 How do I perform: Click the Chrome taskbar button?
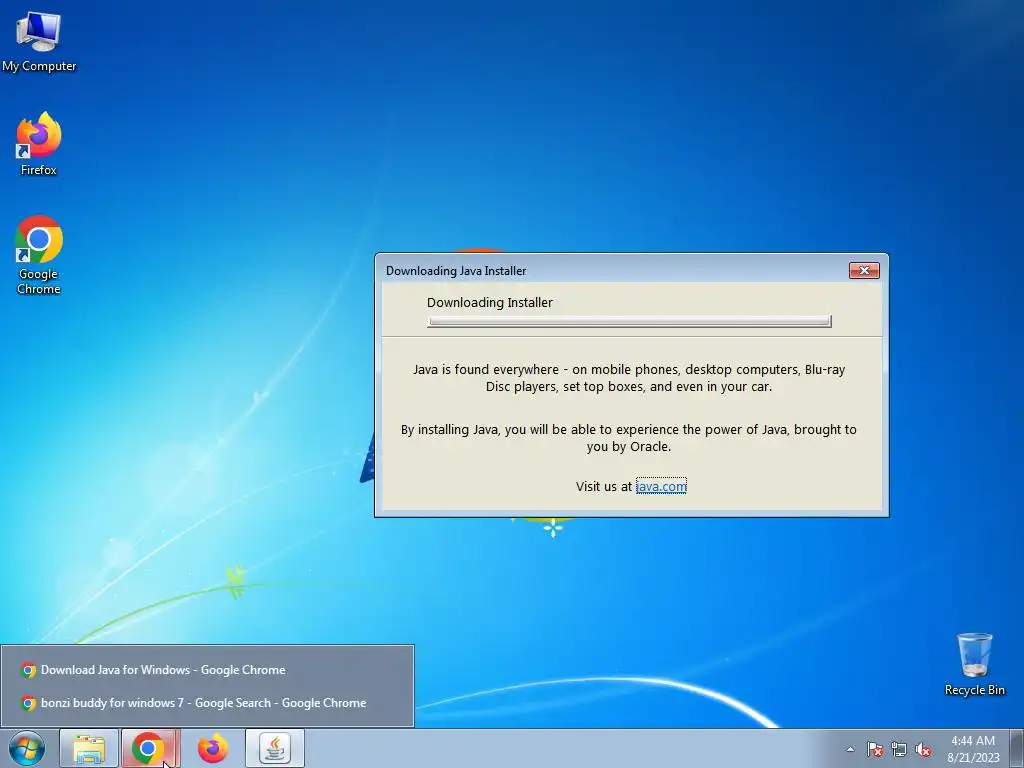pyautogui.click(x=149, y=748)
